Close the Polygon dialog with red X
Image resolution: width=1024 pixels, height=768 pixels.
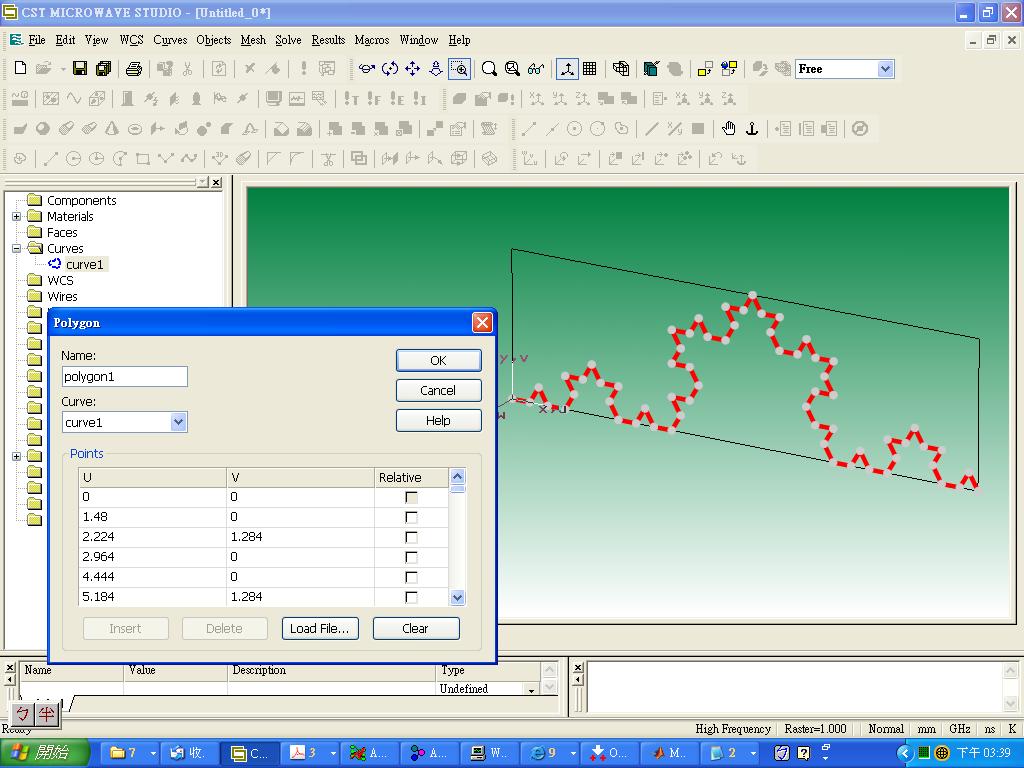[482, 322]
